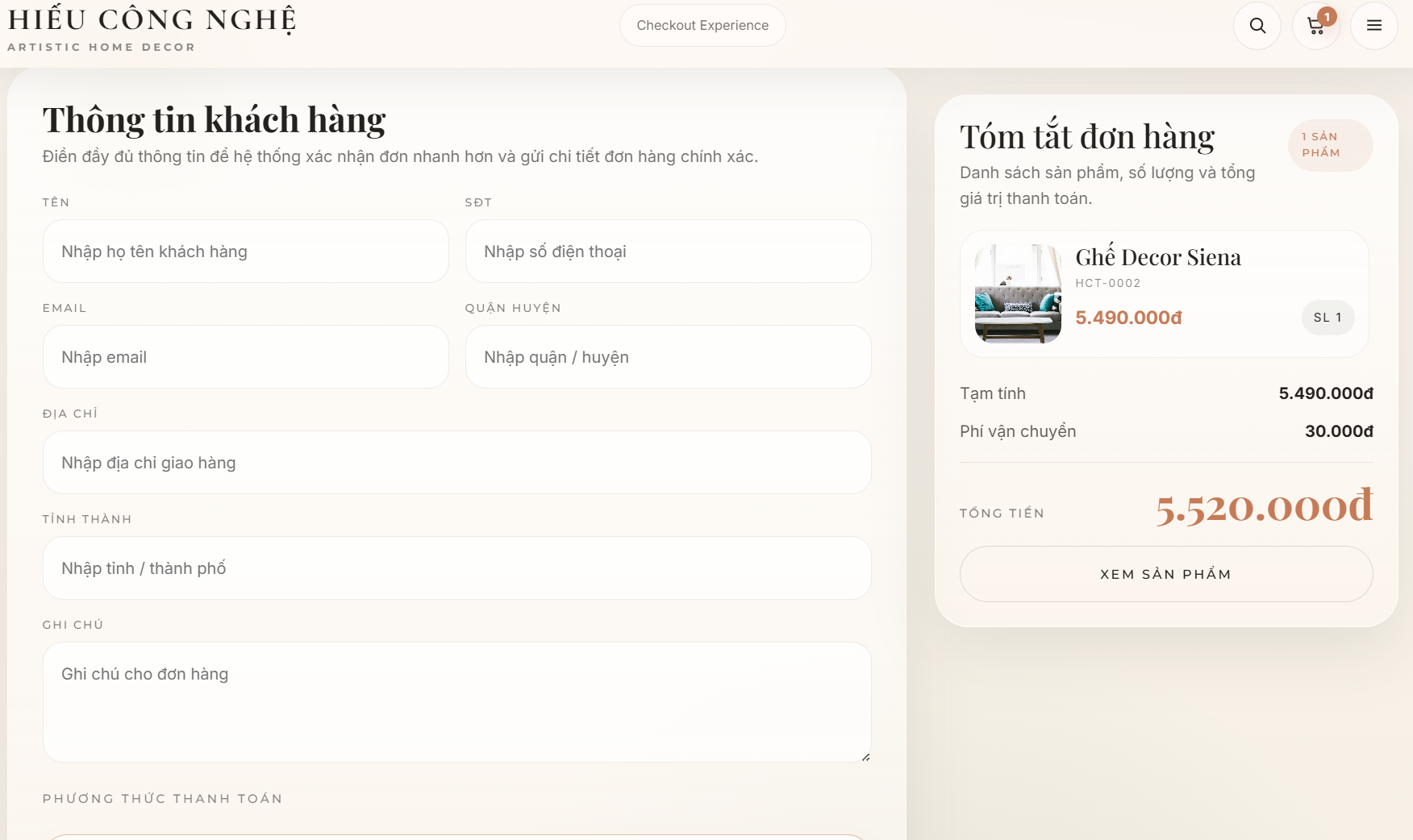
Task: Click the SL 1 quantity badge
Action: click(1328, 318)
